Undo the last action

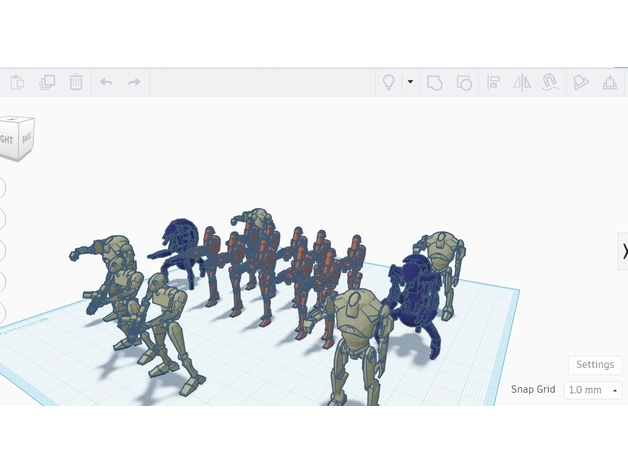[106, 83]
